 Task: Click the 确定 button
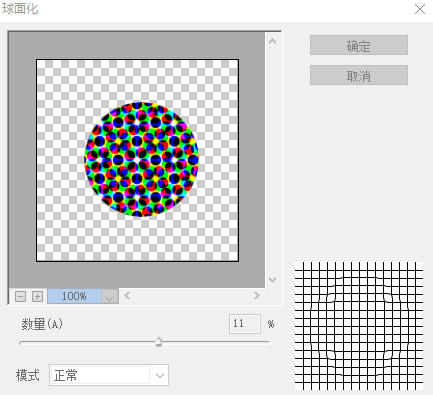point(359,45)
